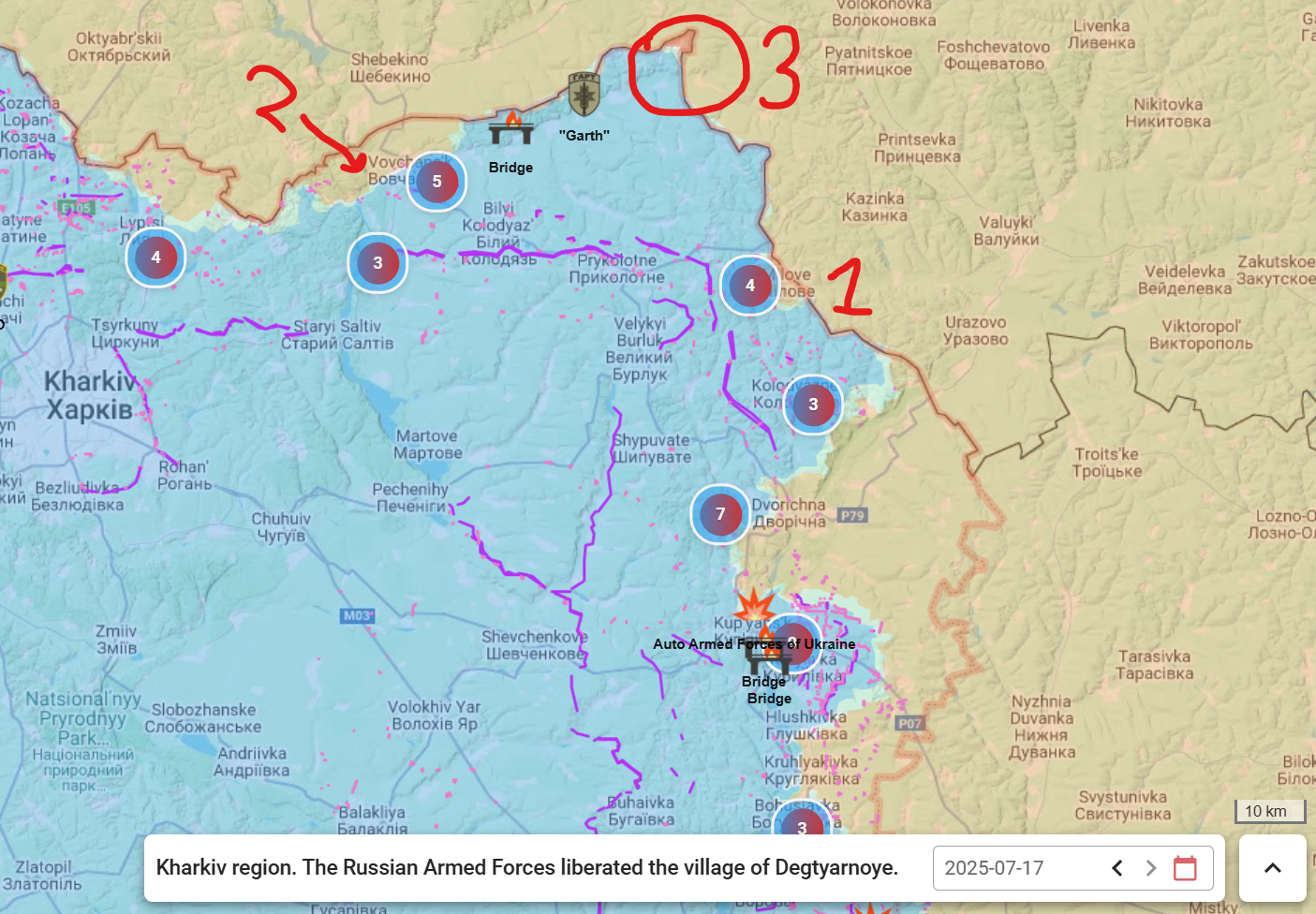1316x914 pixels.
Task: Open the cluster marker 7 beside Dvorichna
Action: pos(720,513)
